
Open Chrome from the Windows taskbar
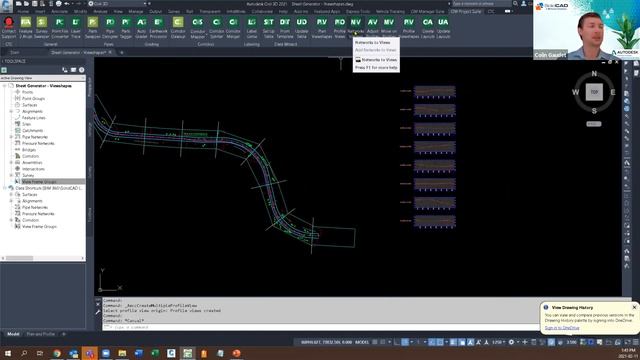(57, 353)
